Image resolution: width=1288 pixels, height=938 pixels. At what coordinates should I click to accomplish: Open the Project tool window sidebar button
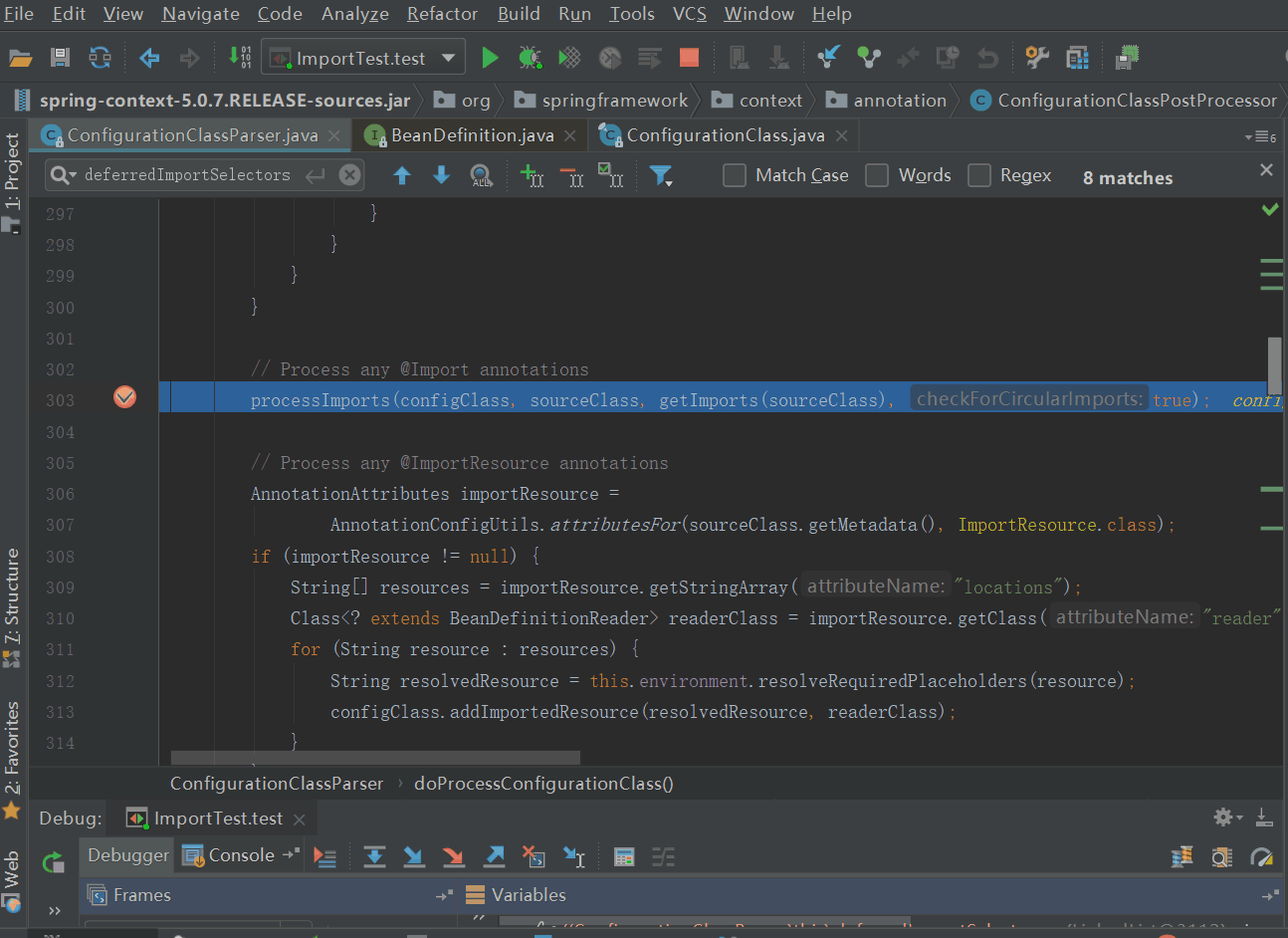coord(12,181)
